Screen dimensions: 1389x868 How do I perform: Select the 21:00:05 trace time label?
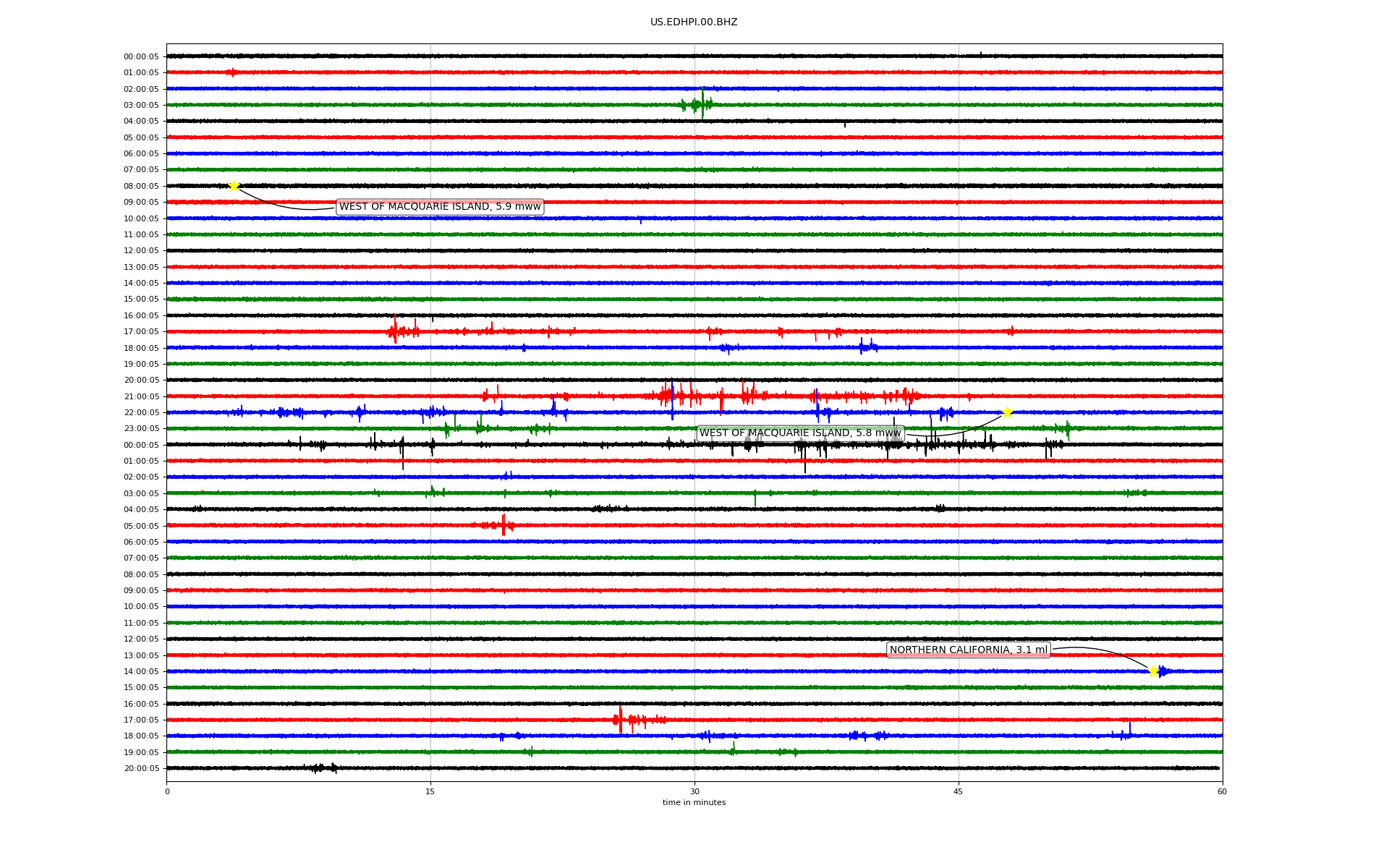pyautogui.click(x=141, y=396)
